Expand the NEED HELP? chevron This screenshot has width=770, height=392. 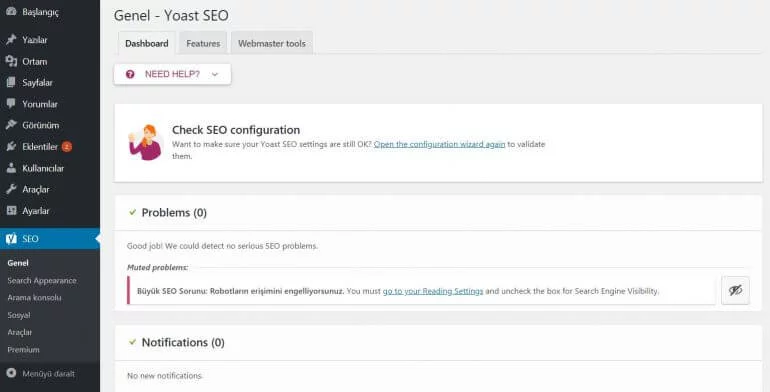(215, 74)
